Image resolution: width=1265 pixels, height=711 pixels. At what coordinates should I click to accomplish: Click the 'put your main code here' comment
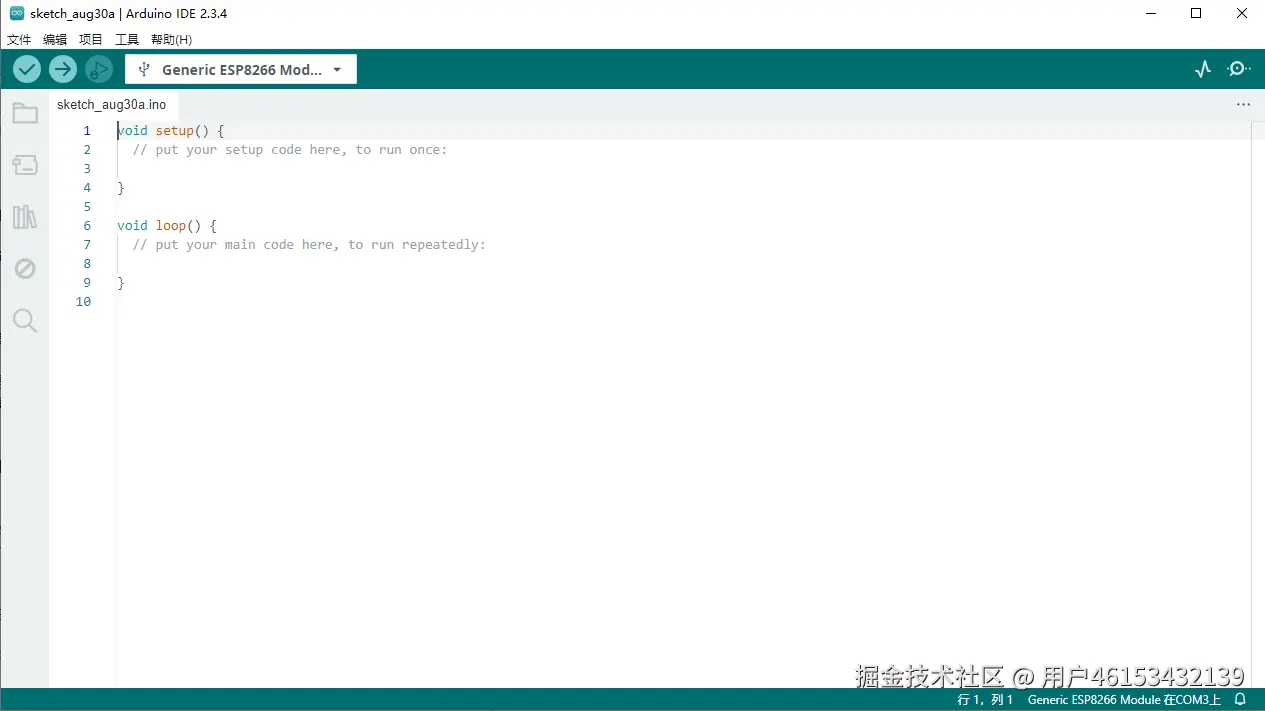(x=309, y=245)
